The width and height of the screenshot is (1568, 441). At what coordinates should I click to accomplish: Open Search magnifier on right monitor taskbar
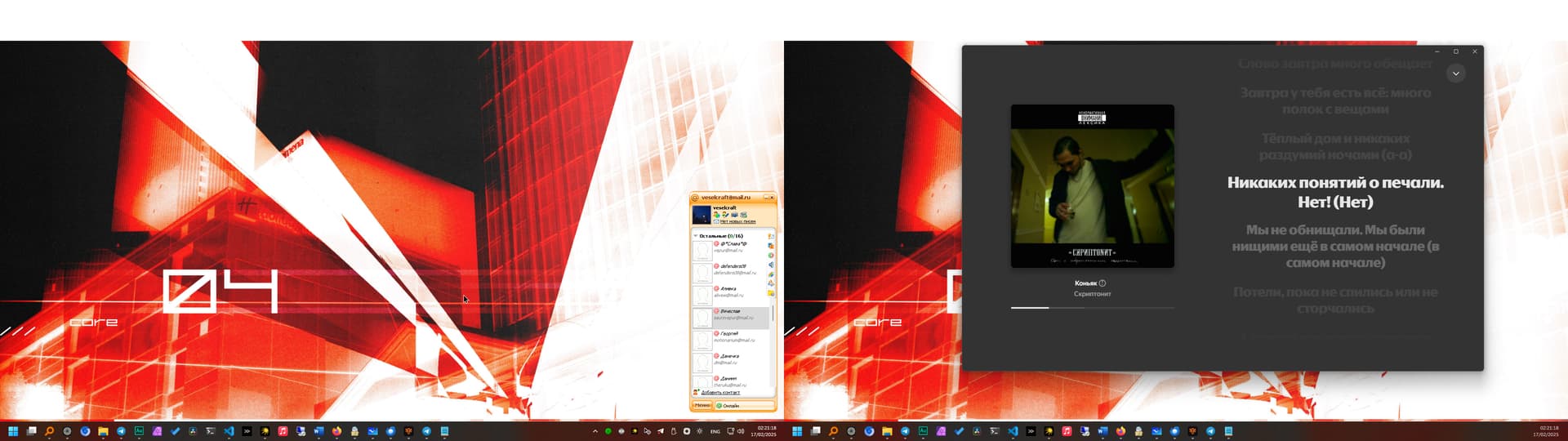[833, 431]
